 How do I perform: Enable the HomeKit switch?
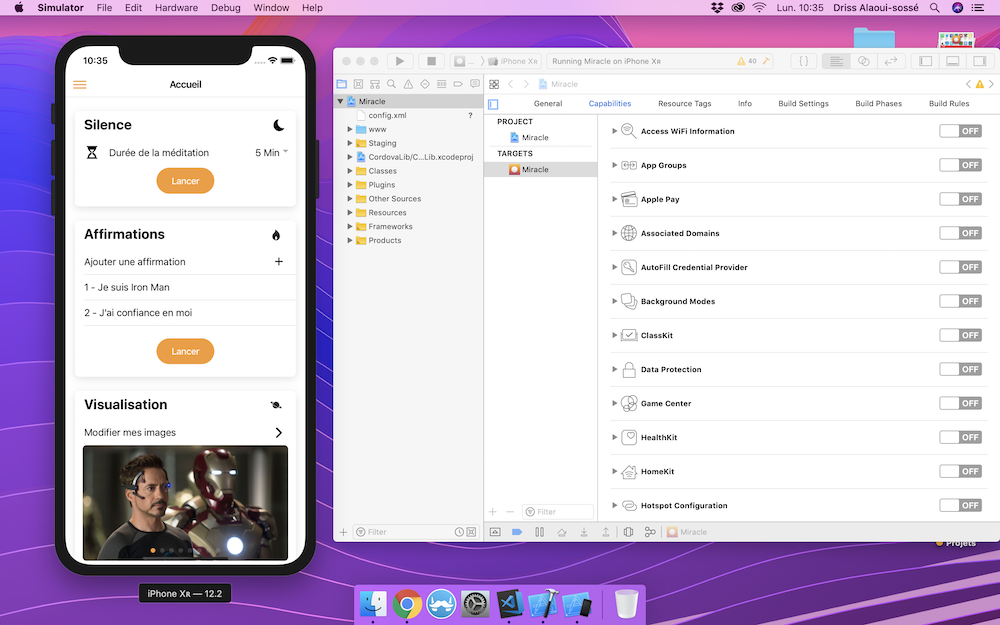(960, 471)
